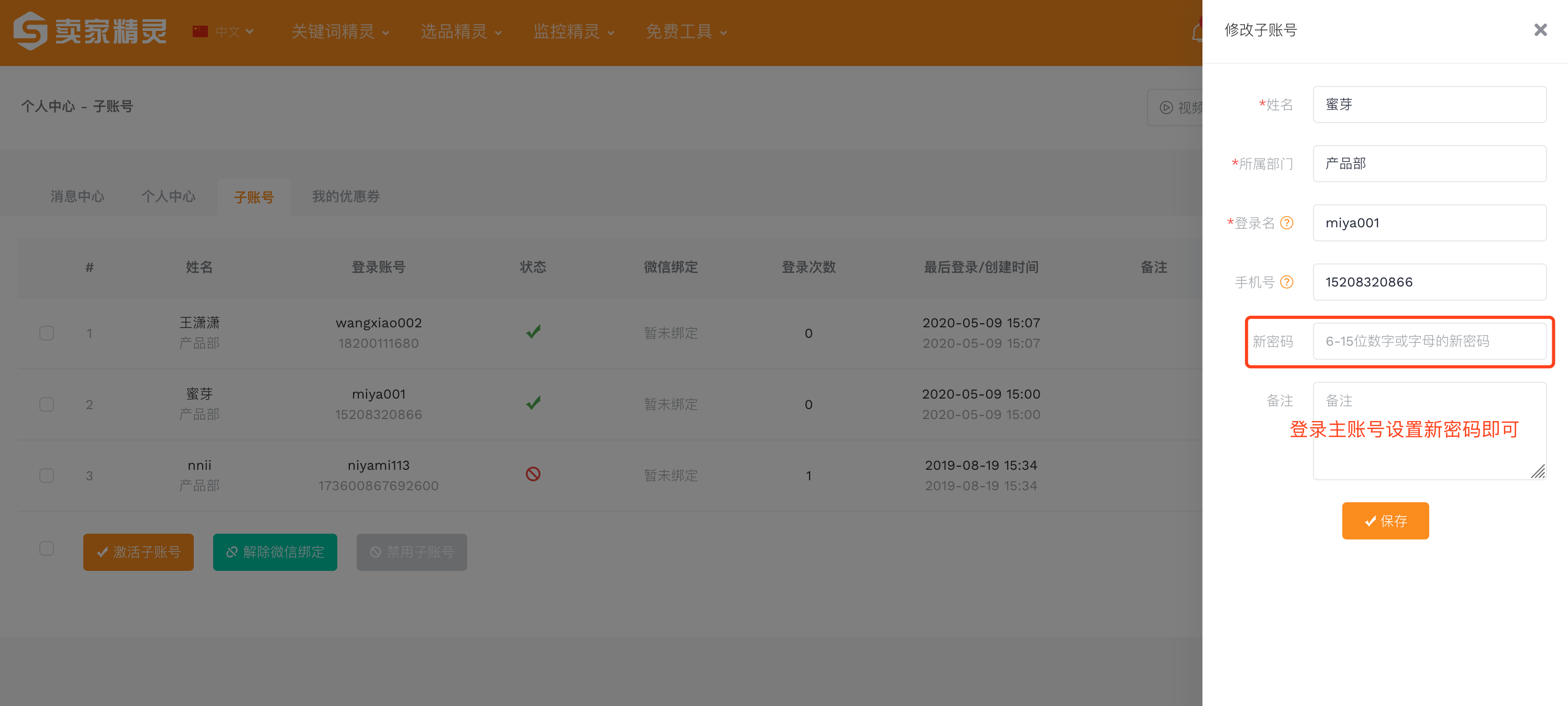Click the green status checkmark for wangxiao002

tap(533, 332)
